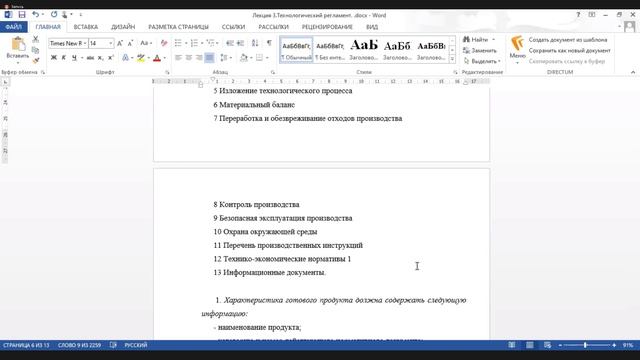Undo last action in quick access toolbar
This screenshot has width=640, height=360.
(36, 15)
